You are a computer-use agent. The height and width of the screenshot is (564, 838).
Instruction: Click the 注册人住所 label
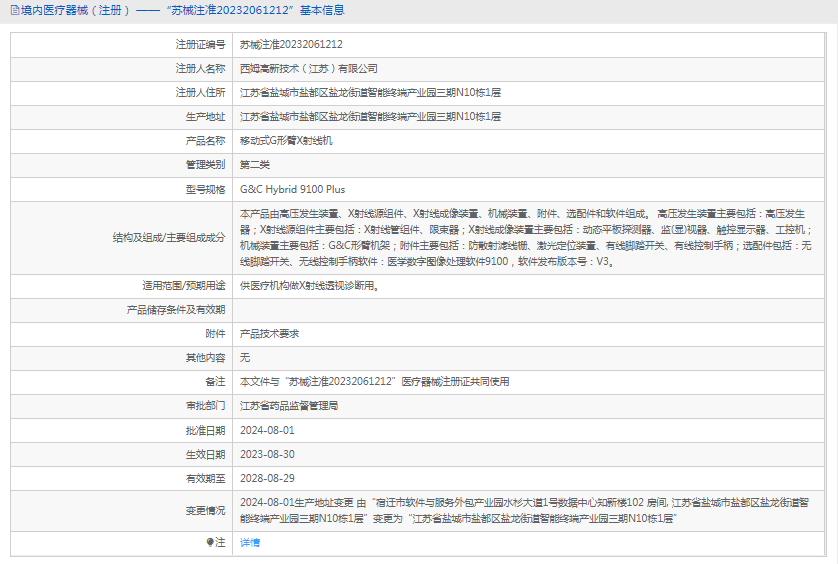[200, 92]
